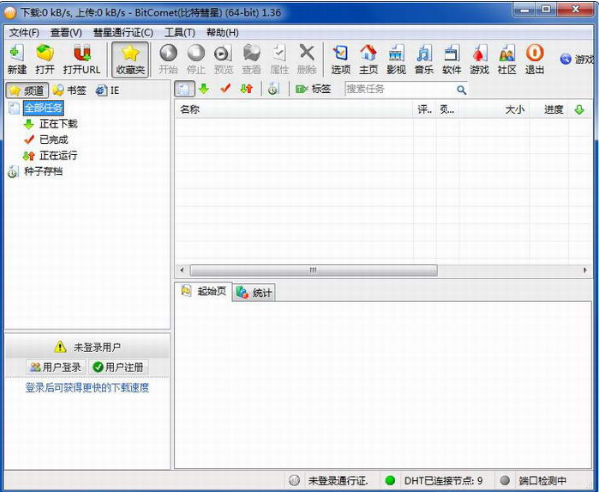Image resolution: width=600 pixels, height=492 pixels.
Task: Switch to the 书签 bookmarks tab
Action: (x=70, y=91)
